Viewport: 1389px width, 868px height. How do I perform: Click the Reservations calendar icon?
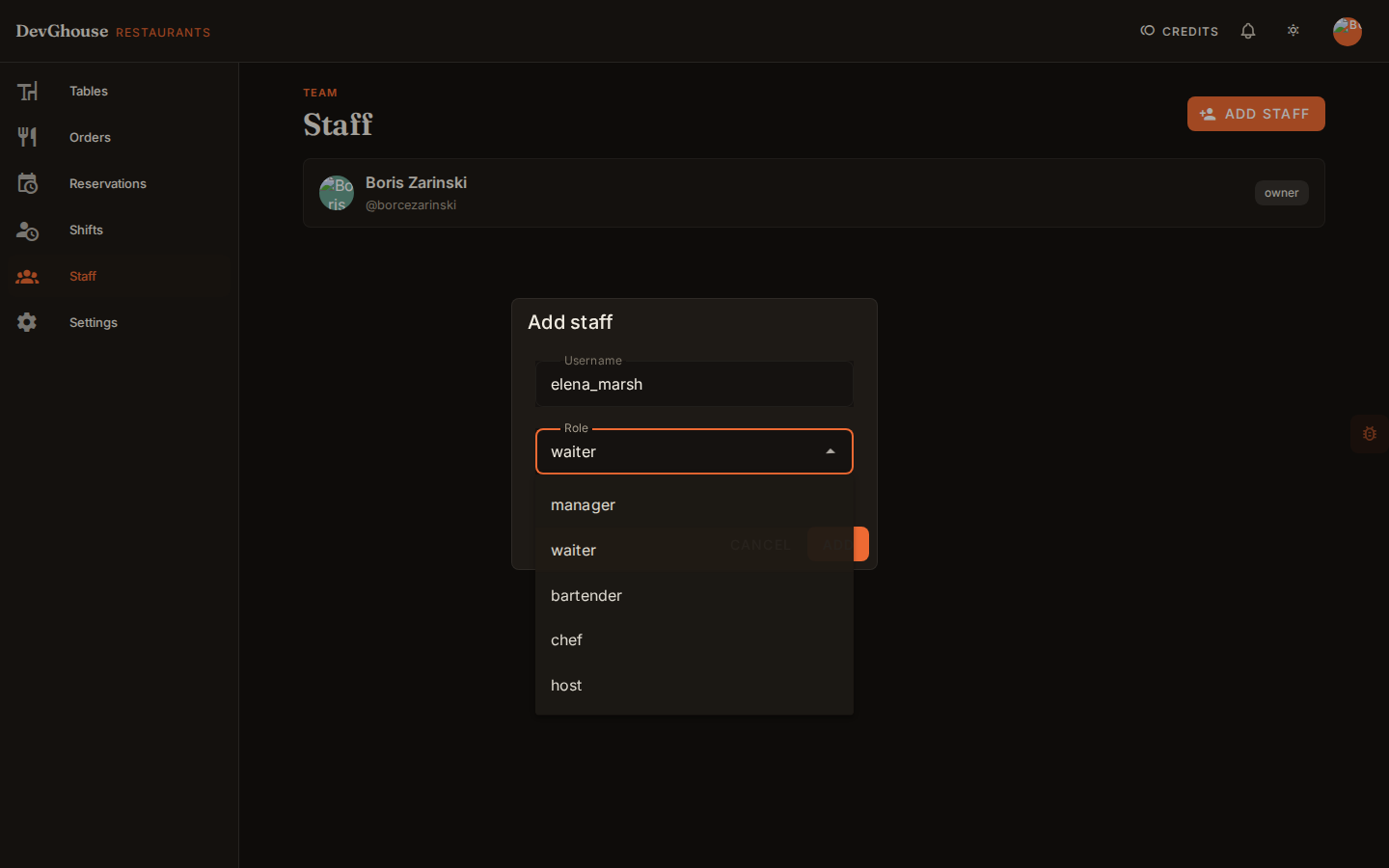(x=27, y=183)
